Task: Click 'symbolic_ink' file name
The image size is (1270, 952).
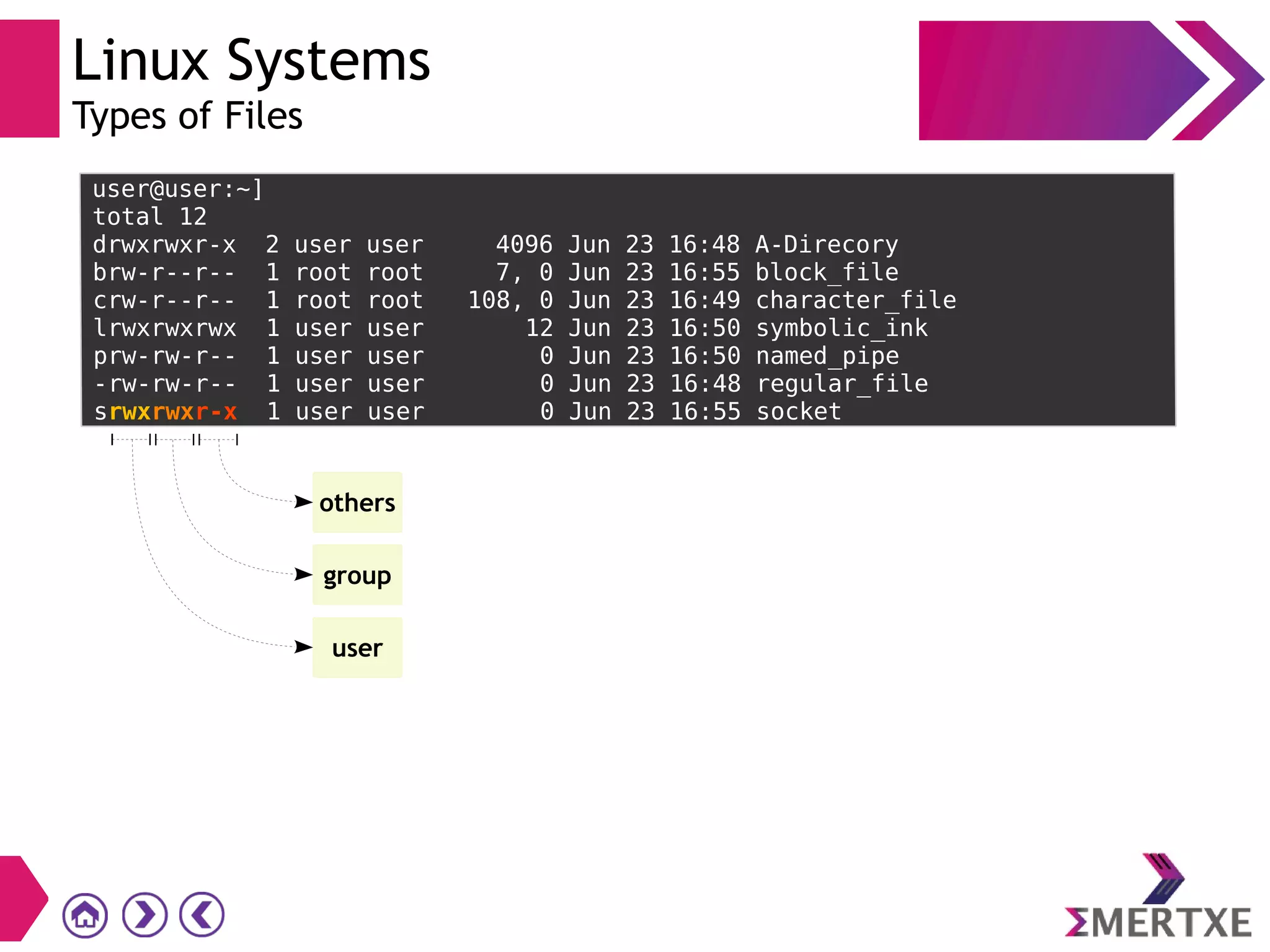Action: click(x=841, y=328)
